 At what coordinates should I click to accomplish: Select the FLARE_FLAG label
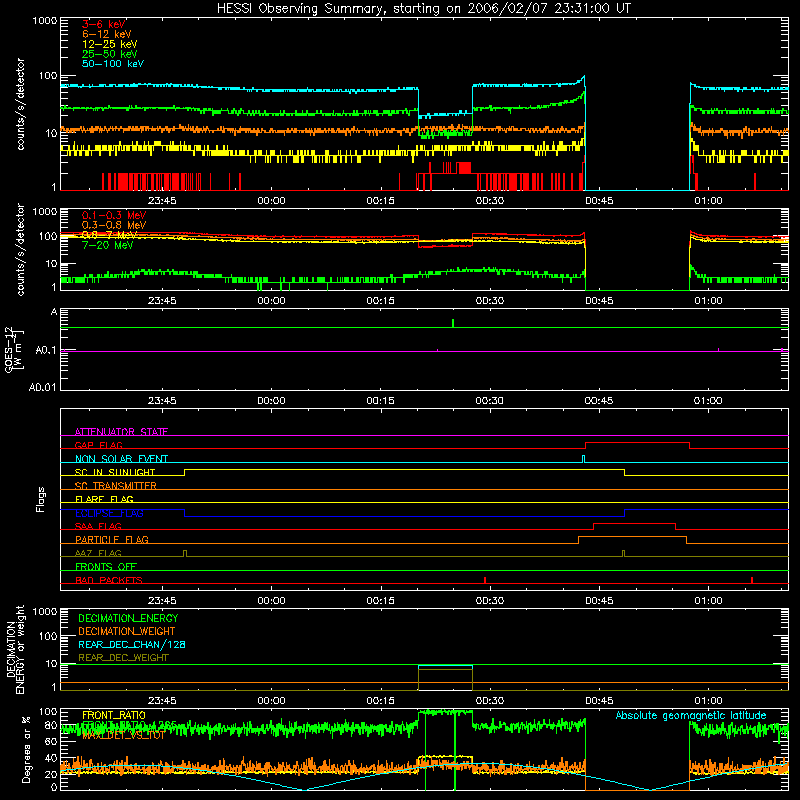pos(104,499)
